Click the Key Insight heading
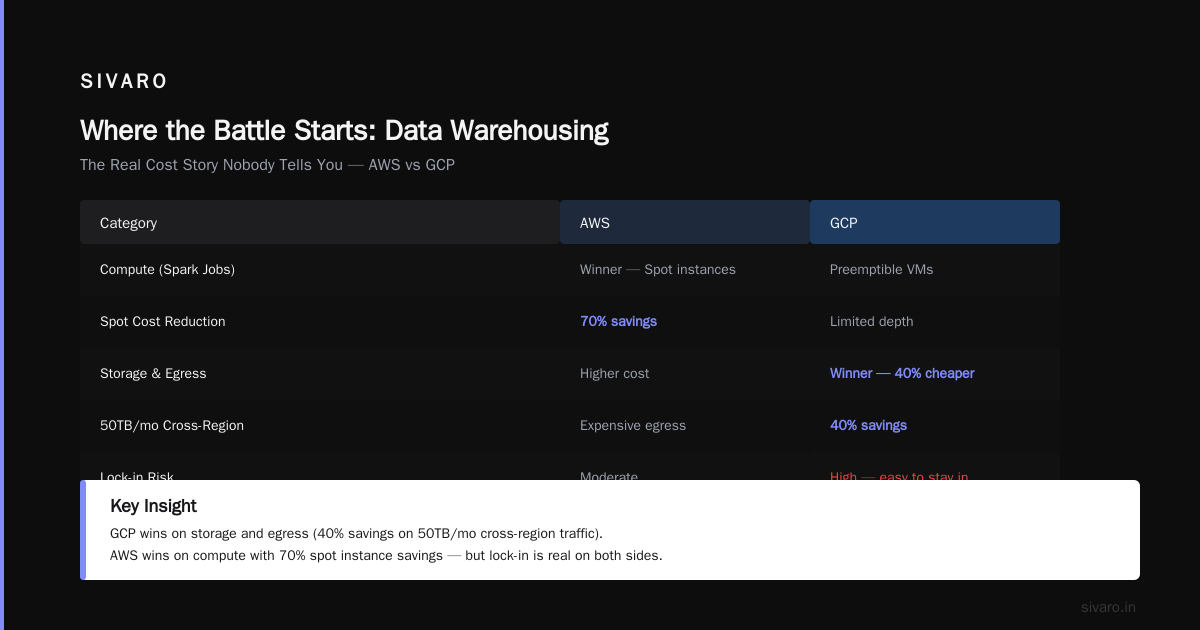The width and height of the screenshot is (1200, 630). (x=153, y=506)
